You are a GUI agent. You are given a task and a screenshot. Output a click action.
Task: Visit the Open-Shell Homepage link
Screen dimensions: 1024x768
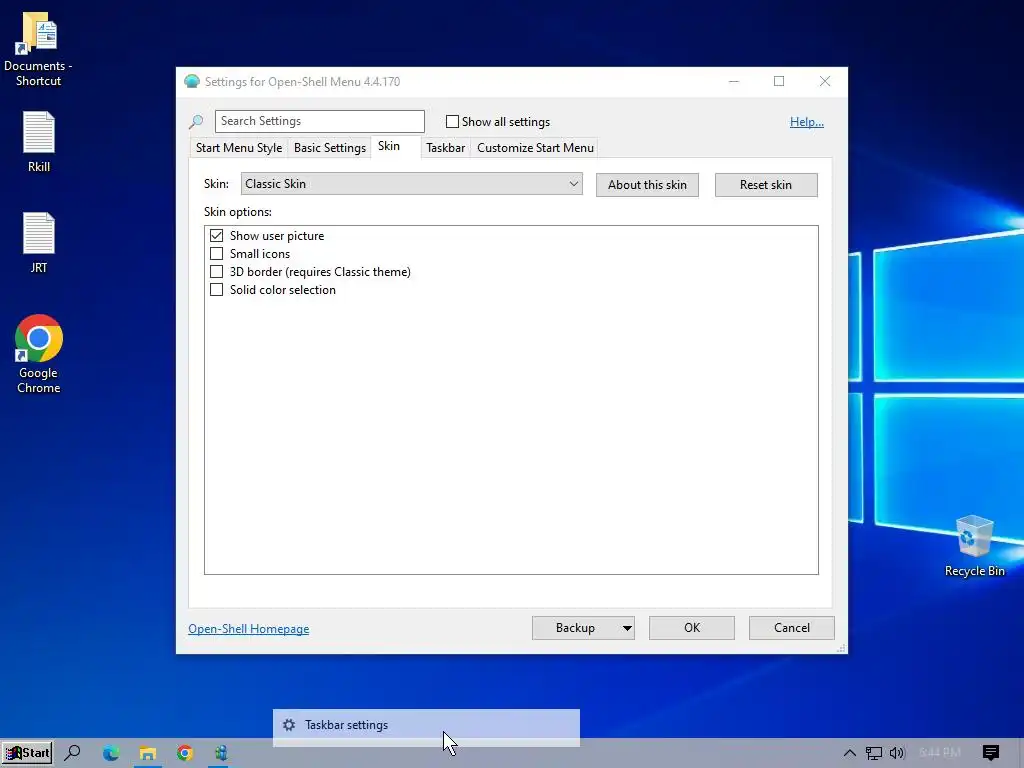click(x=249, y=629)
